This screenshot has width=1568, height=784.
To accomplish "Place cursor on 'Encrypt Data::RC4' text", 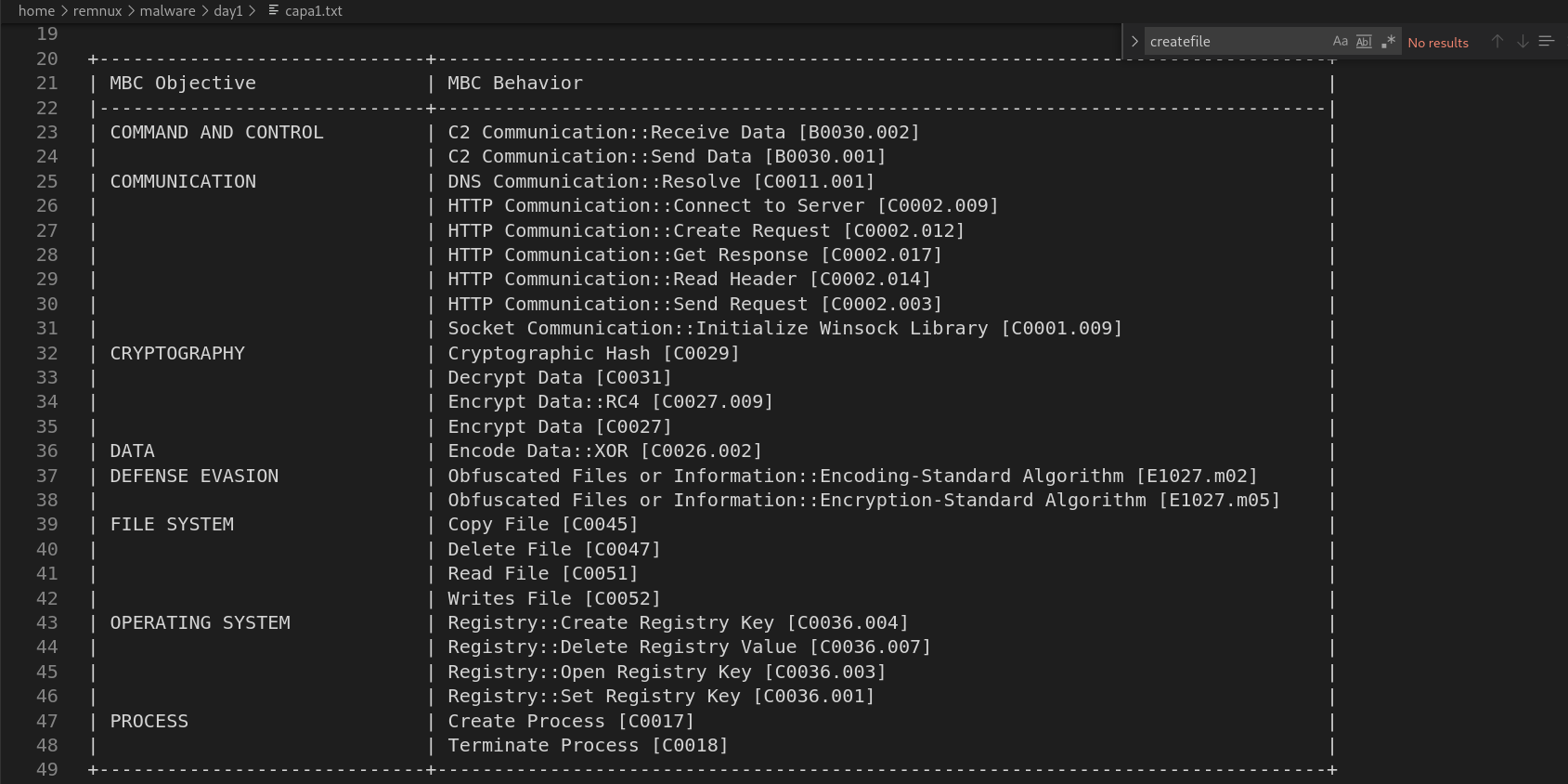I will click(x=543, y=401).
